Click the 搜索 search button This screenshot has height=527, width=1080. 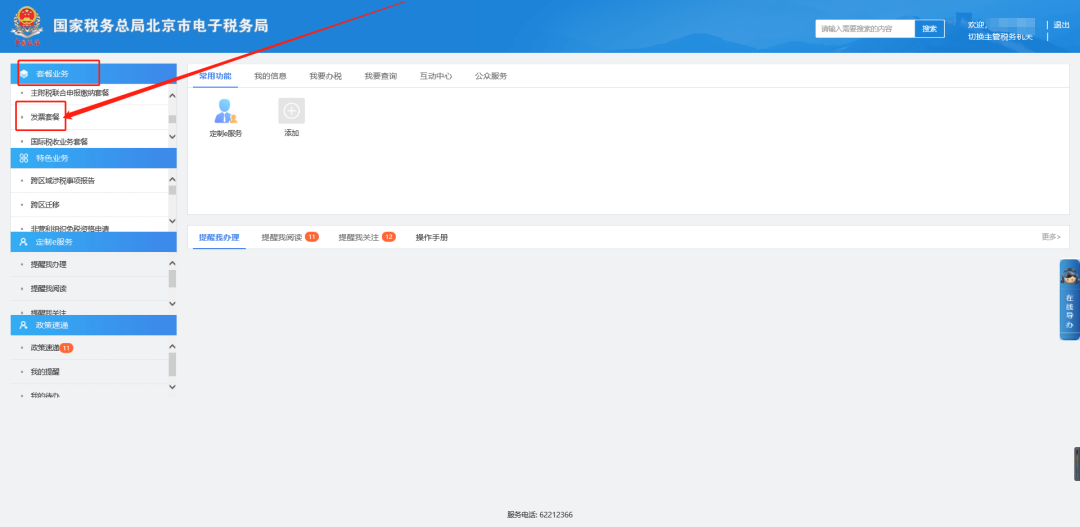(x=929, y=28)
